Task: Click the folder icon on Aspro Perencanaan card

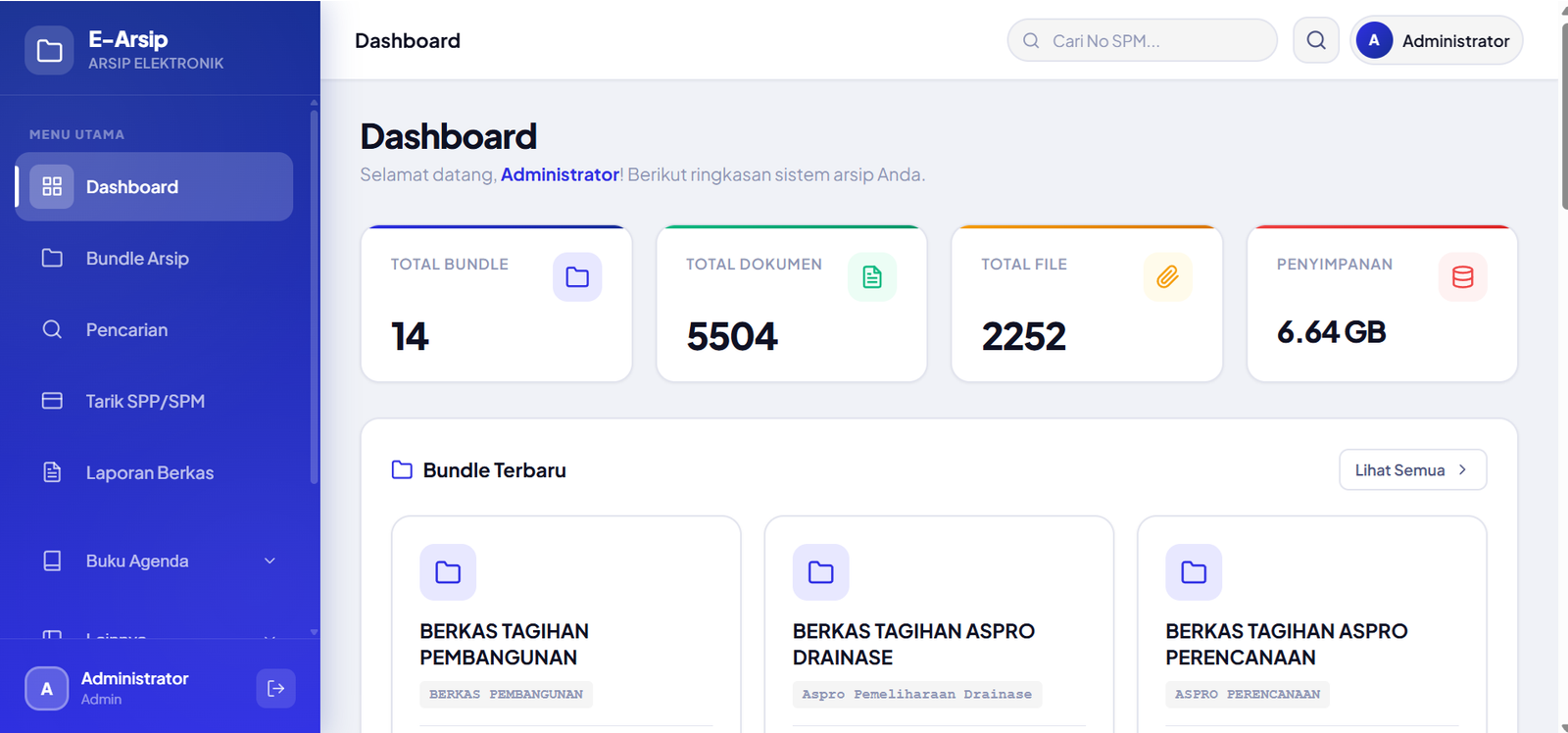Action: point(1194,572)
